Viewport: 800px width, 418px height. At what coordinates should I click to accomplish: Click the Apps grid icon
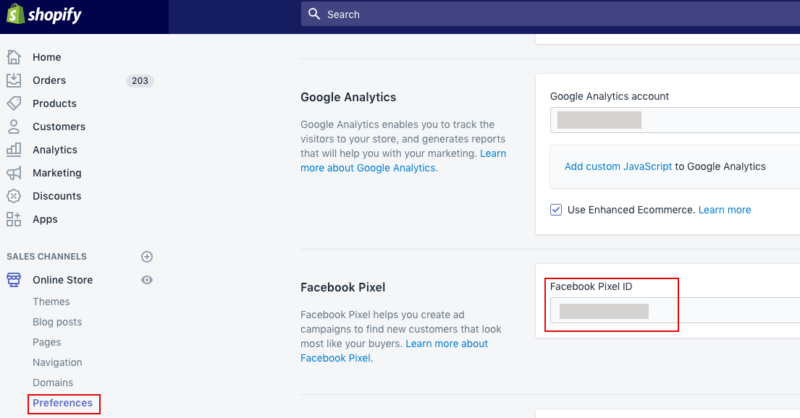point(14,219)
